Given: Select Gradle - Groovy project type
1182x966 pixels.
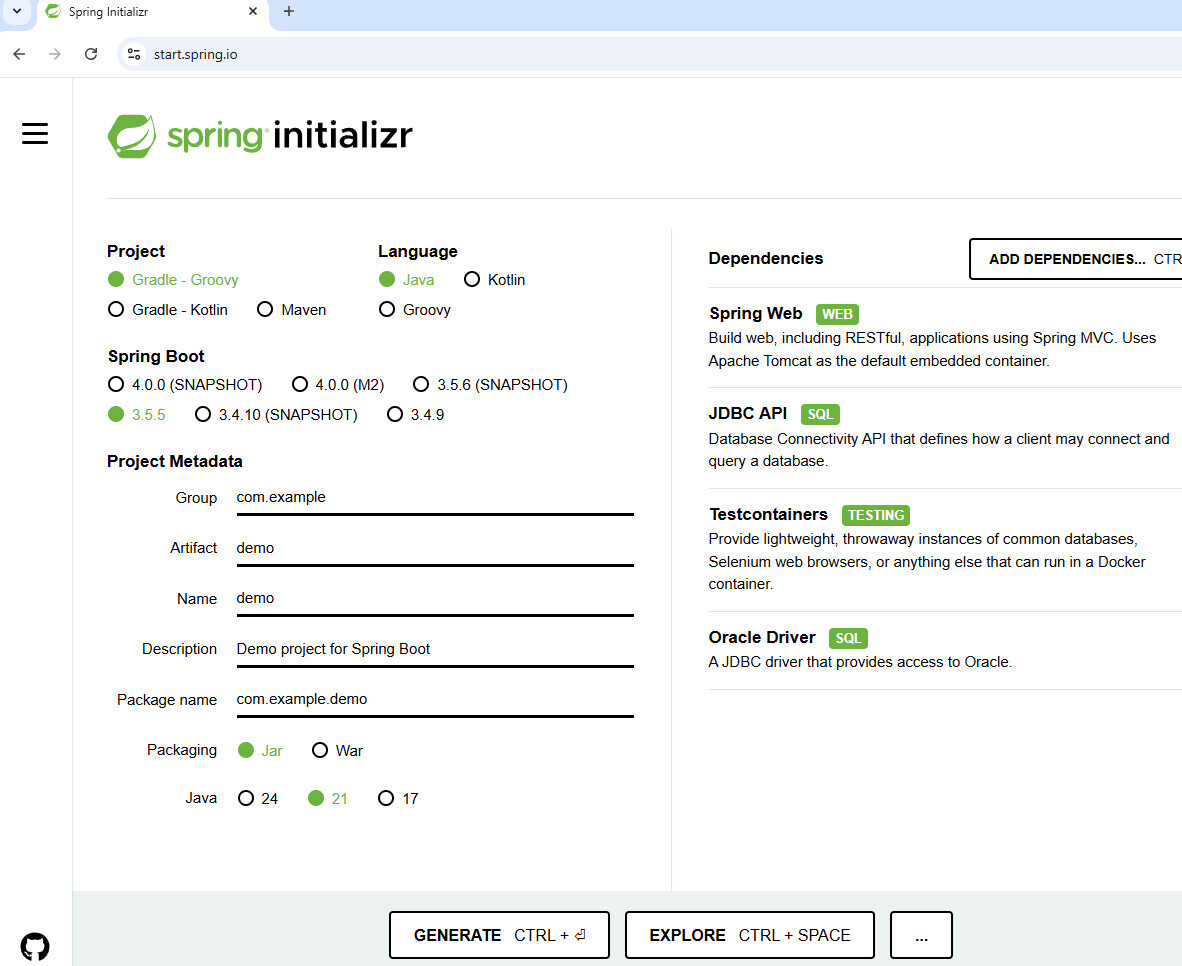Looking at the screenshot, I should (173, 280).
